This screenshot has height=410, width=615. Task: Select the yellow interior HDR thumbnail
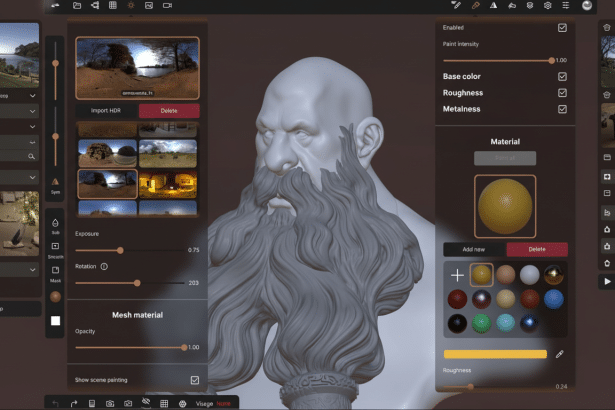click(x=168, y=184)
